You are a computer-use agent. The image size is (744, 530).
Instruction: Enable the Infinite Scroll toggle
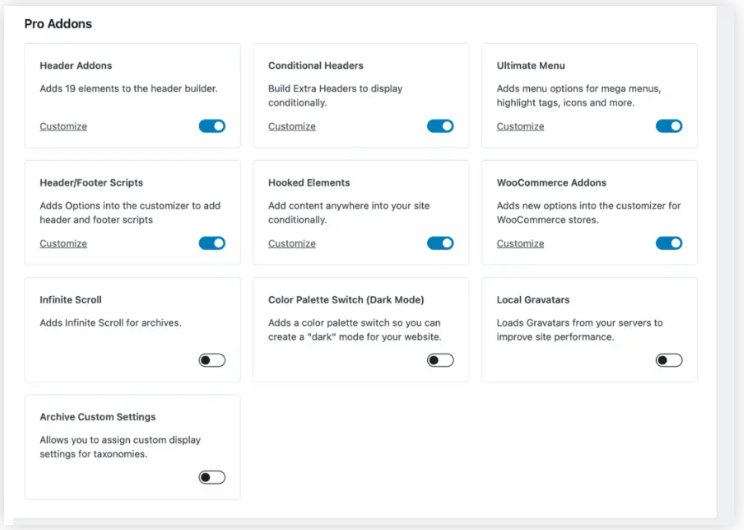pyautogui.click(x=212, y=360)
